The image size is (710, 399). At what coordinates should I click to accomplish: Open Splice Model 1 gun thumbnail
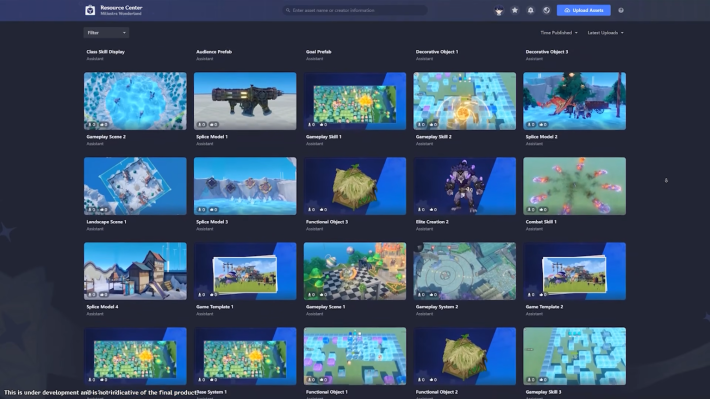(245, 101)
